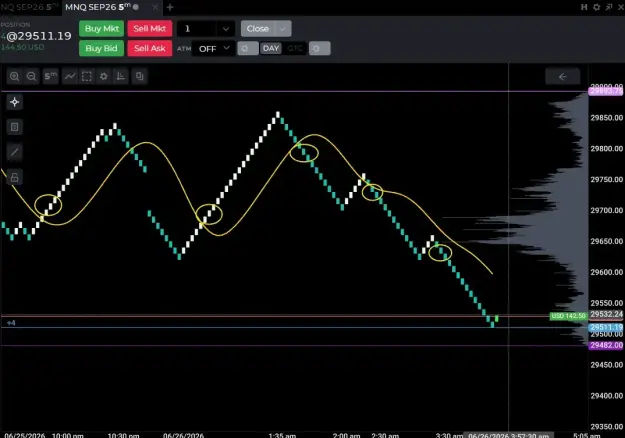This screenshot has width=625, height=438.
Task: Click the back arrow button on chart
Action: pyautogui.click(x=562, y=77)
